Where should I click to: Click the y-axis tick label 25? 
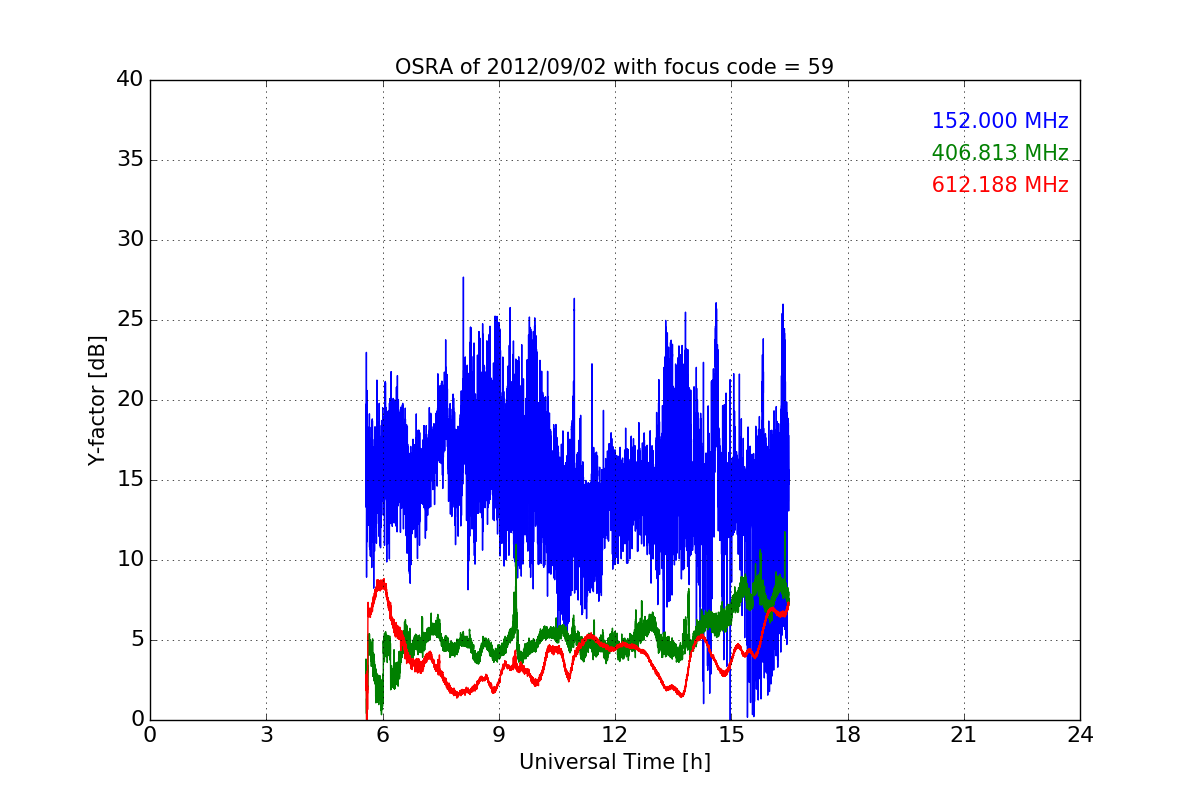click(130, 320)
